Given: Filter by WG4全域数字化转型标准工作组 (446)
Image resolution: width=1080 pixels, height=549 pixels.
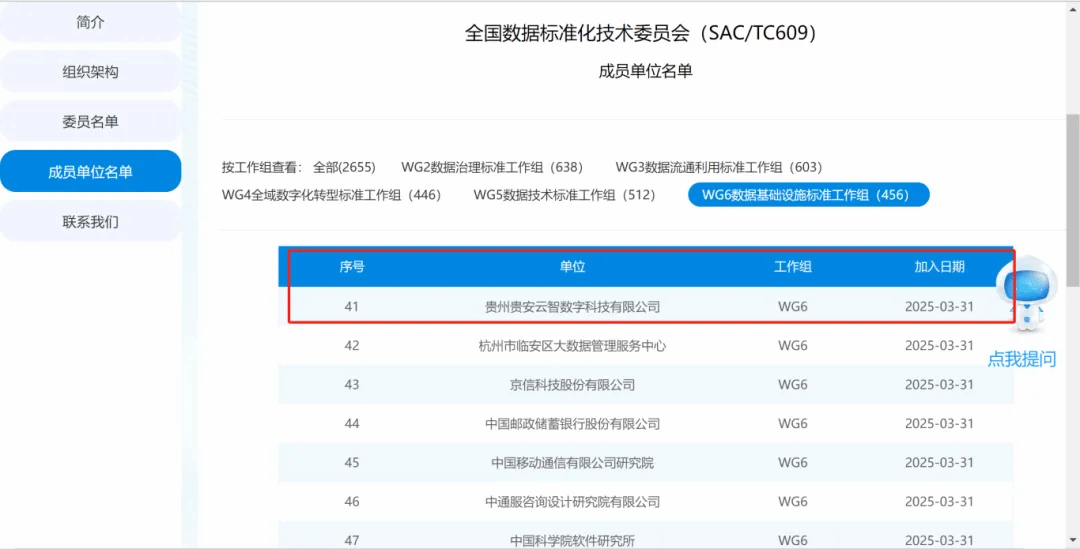Looking at the screenshot, I should point(331,195).
